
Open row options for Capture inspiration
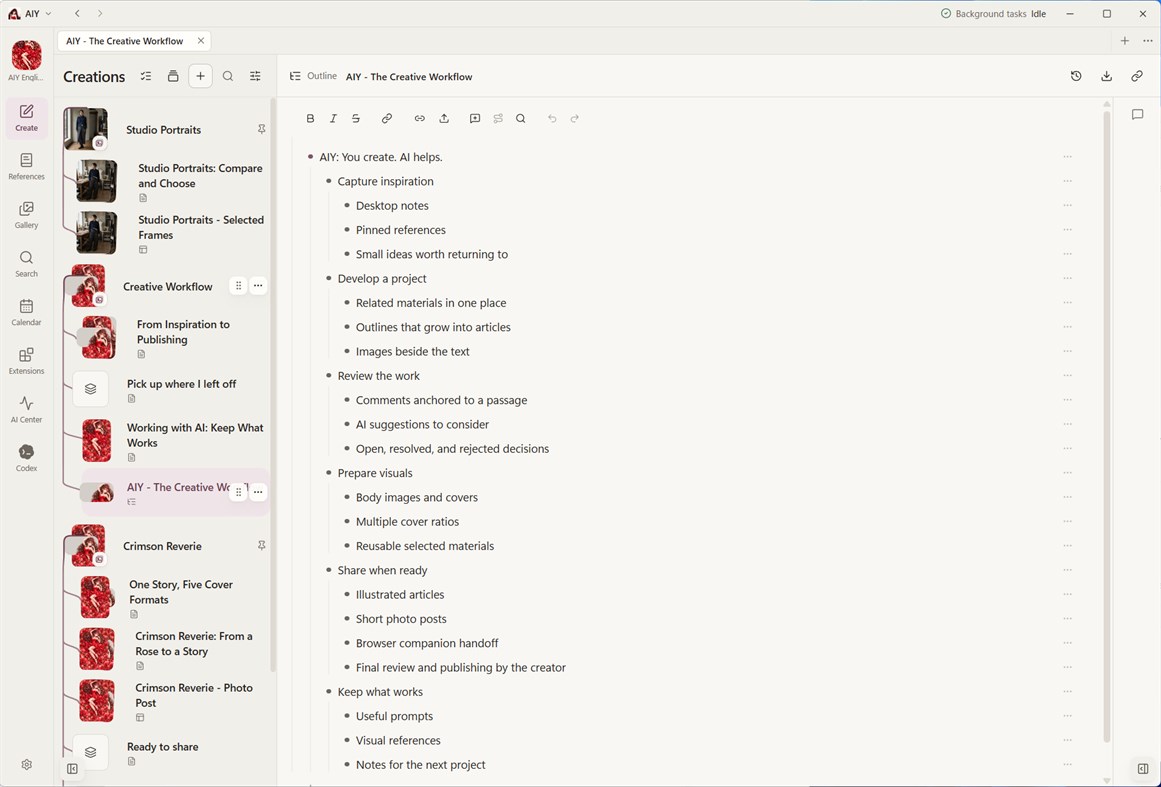click(1068, 181)
